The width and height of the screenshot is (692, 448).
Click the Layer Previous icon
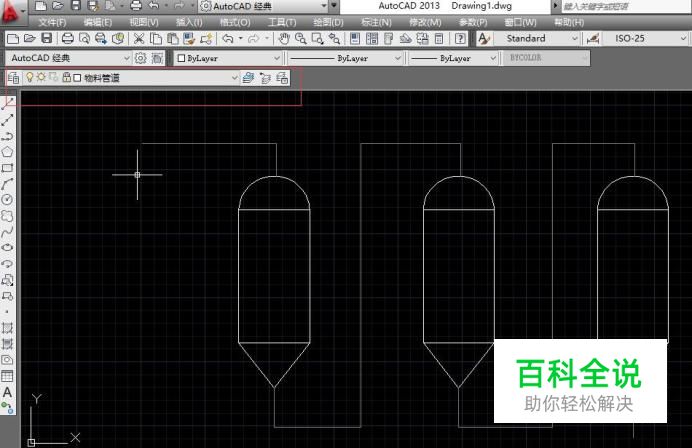[265, 78]
